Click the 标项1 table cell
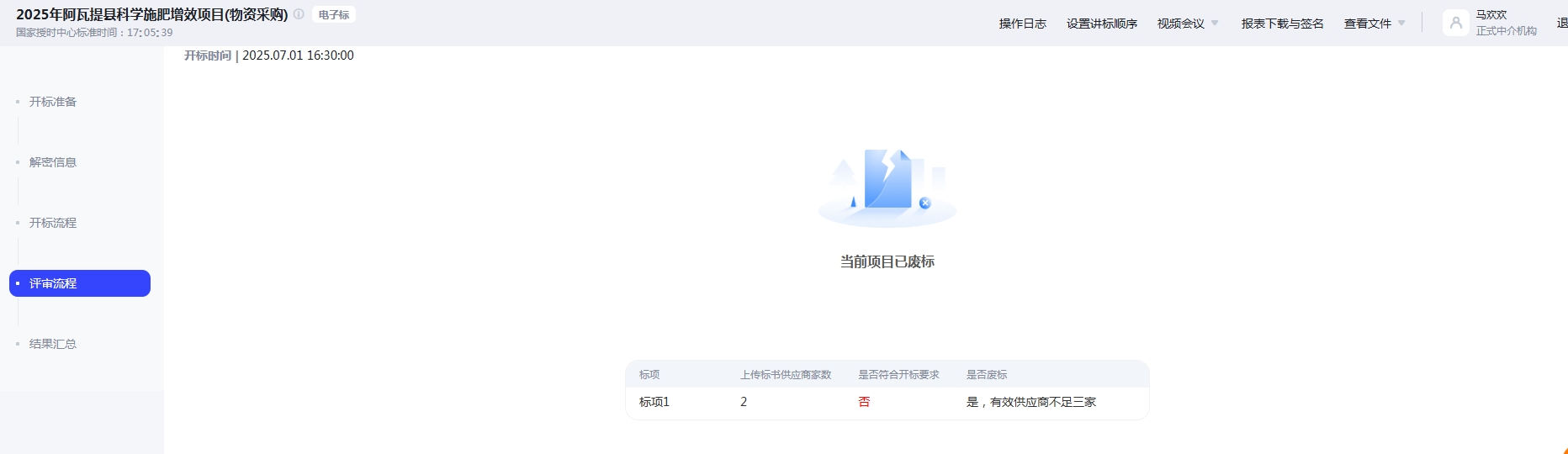 [654, 402]
